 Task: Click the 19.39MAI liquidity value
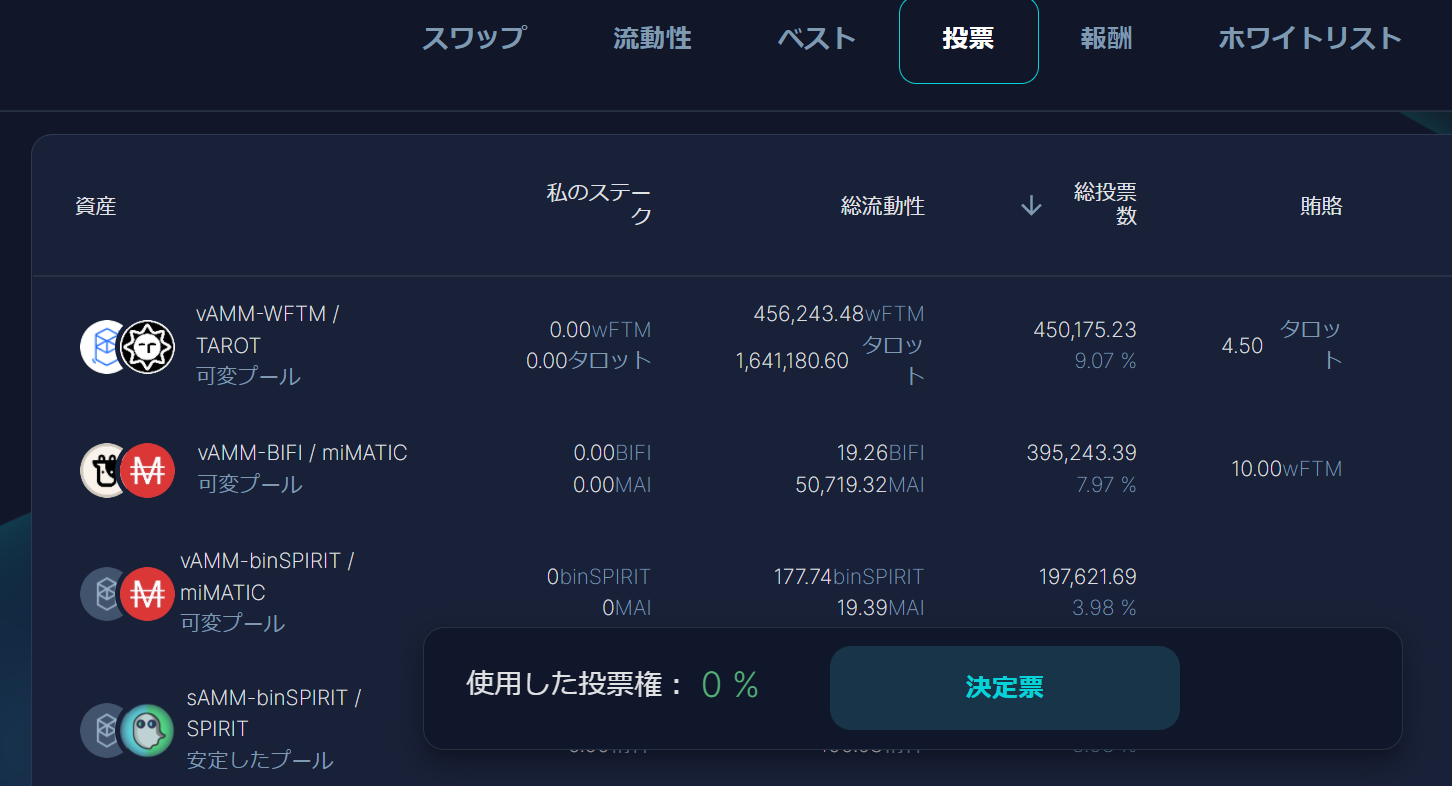point(881,608)
